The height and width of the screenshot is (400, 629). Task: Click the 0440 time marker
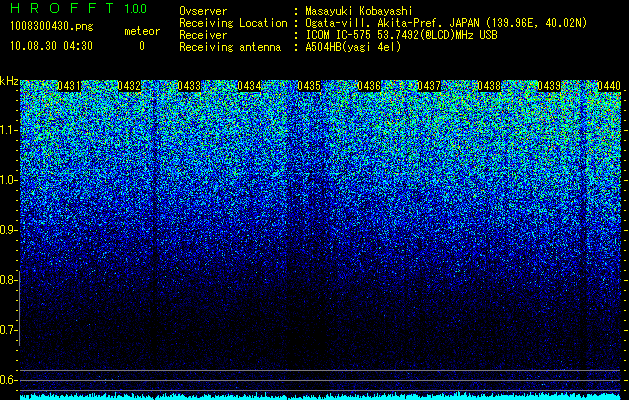pyautogui.click(x=609, y=86)
